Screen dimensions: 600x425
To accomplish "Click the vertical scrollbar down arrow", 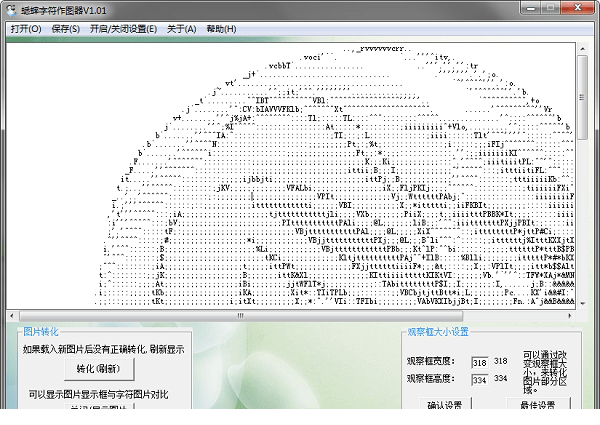I will point(582,303).
